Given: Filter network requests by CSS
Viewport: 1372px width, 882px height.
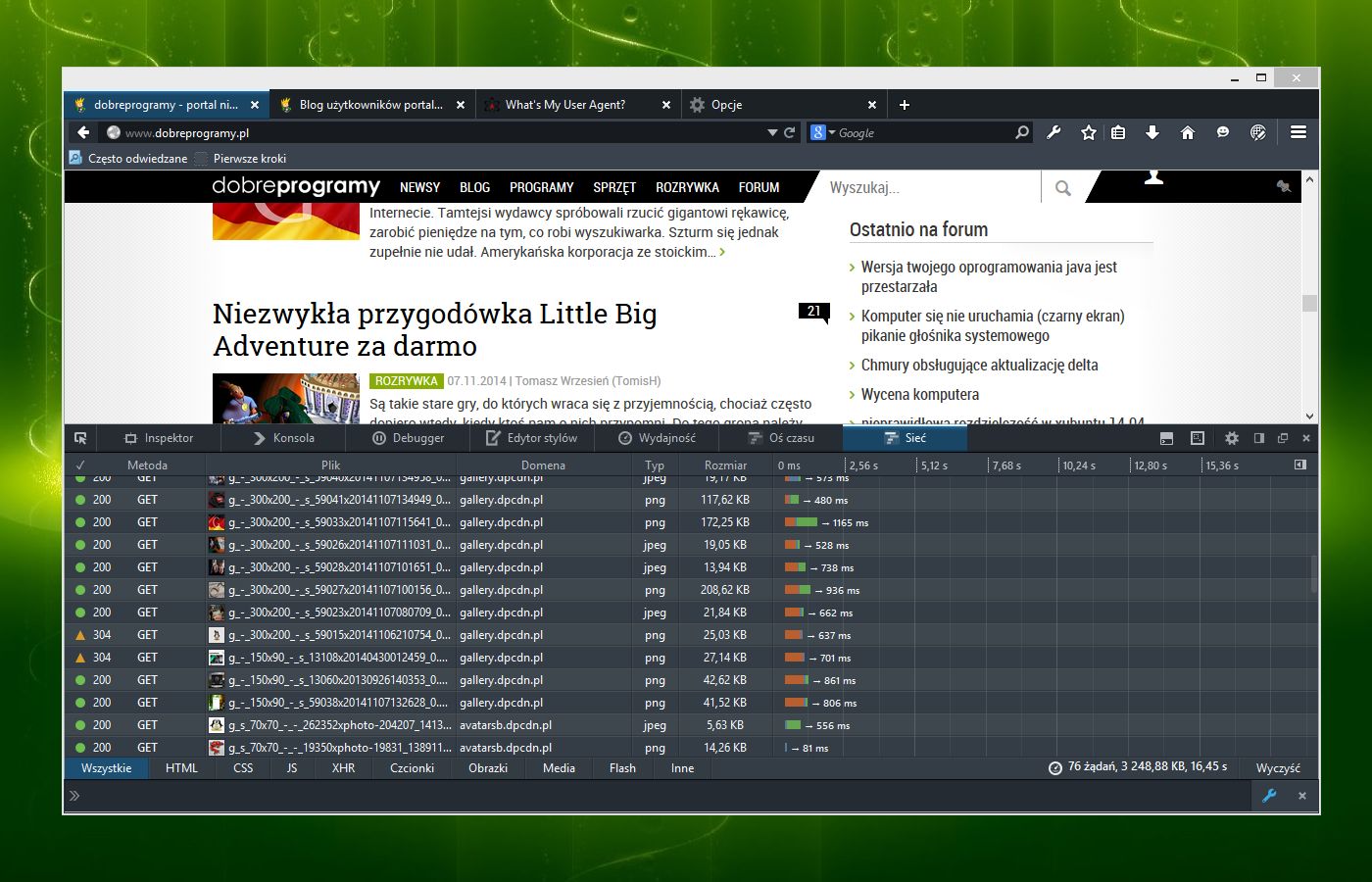Looking at the screenshot, I should [243, 768].
